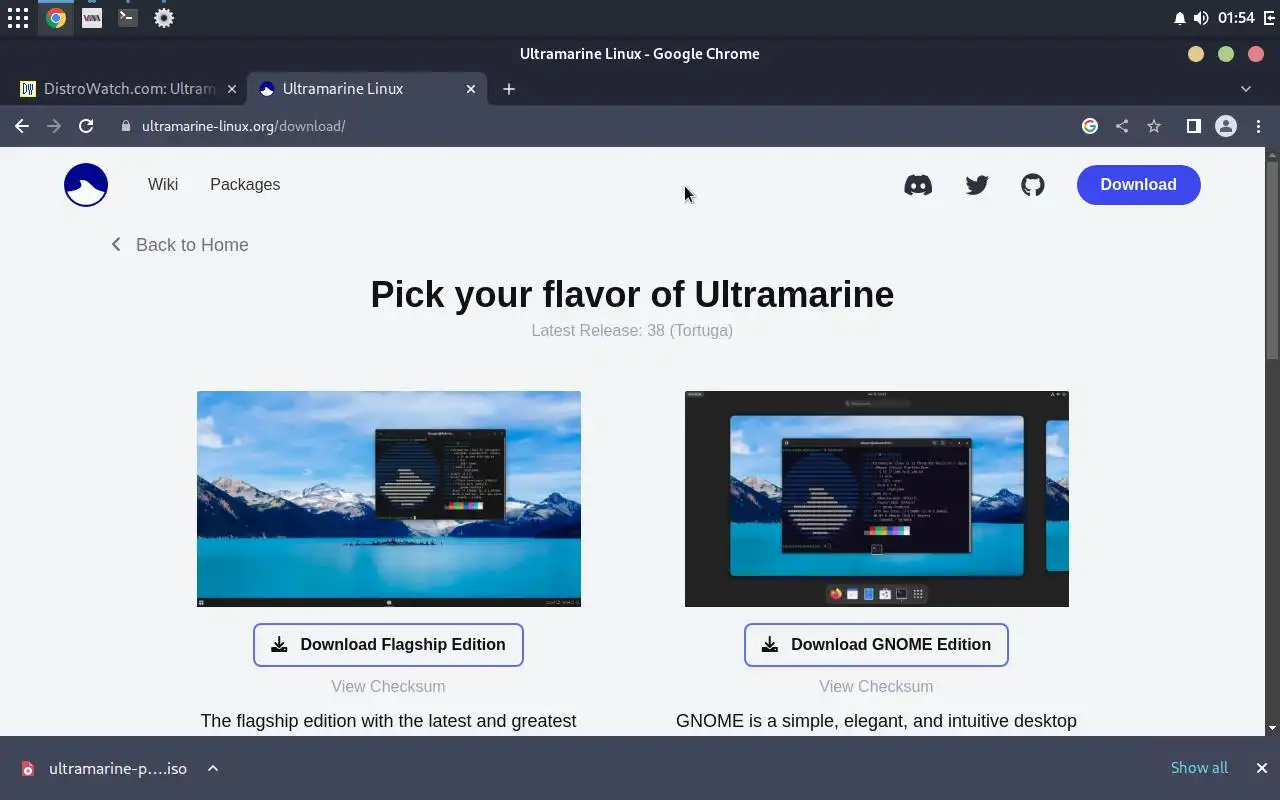Open the GitHub link icon
The width and height of the screenshot is (1280, 800).
[1033, 185]
